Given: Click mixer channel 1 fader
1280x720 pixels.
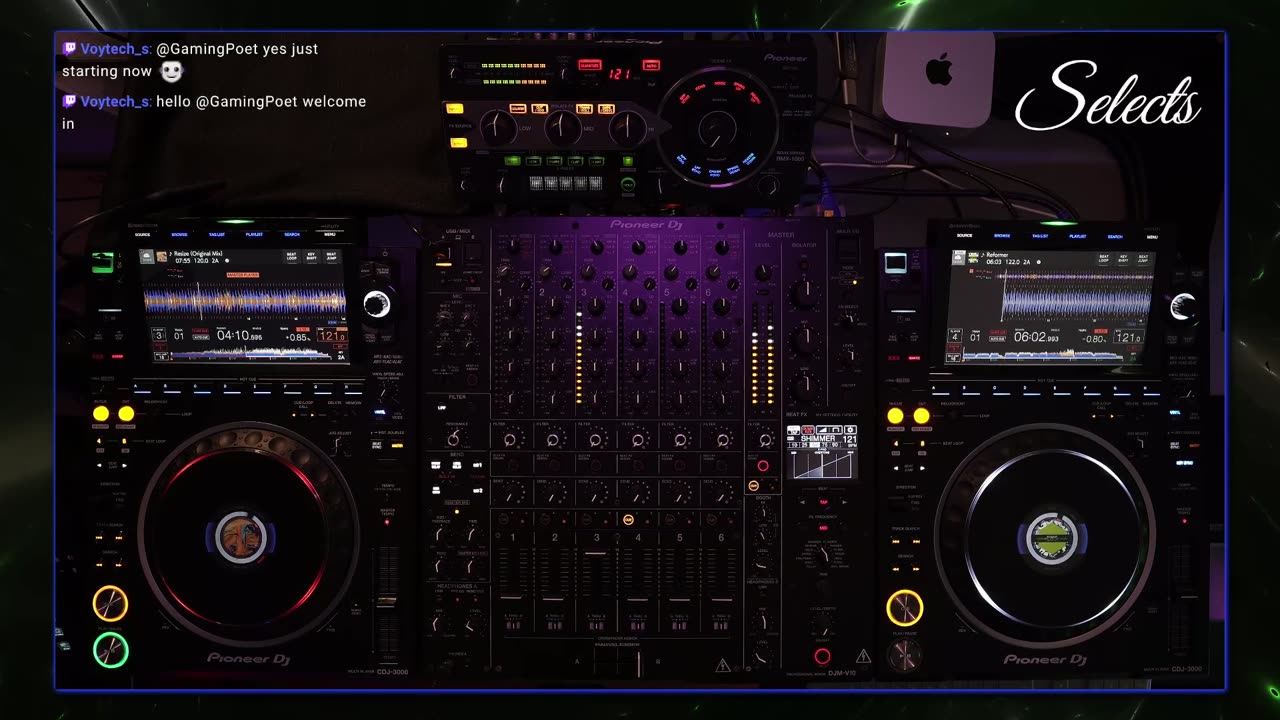Looking at the screenshot, I should click(x=512, y=600).
